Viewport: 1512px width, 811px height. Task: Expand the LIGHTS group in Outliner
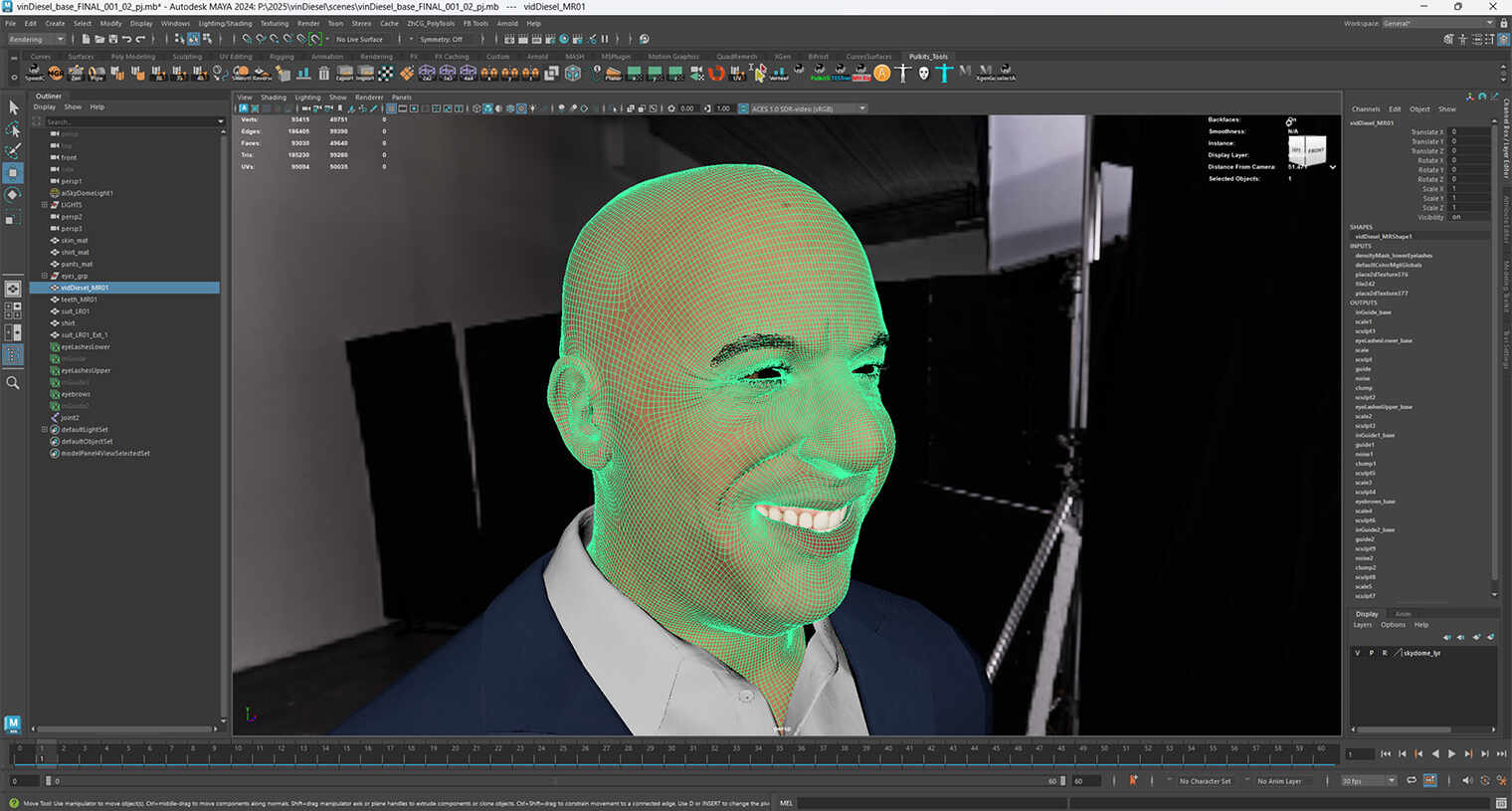click(x=45, y=205)
